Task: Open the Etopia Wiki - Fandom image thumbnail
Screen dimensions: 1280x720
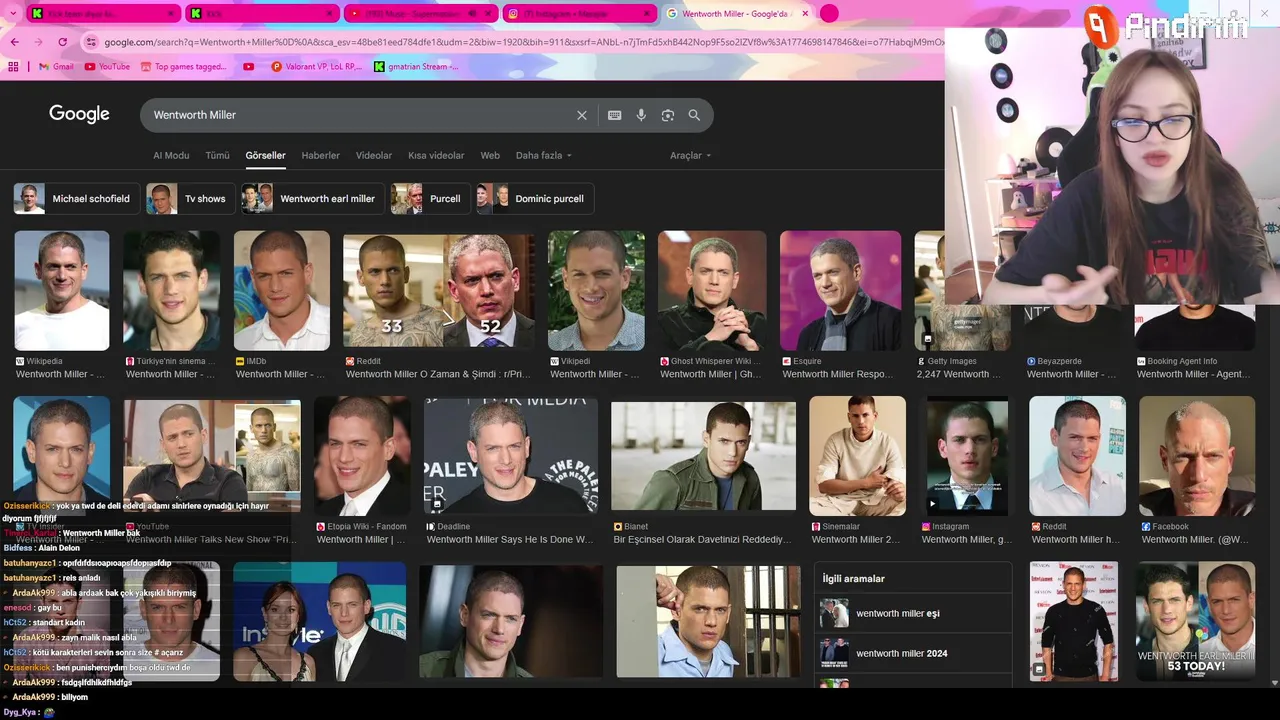Action: point(362,456)
